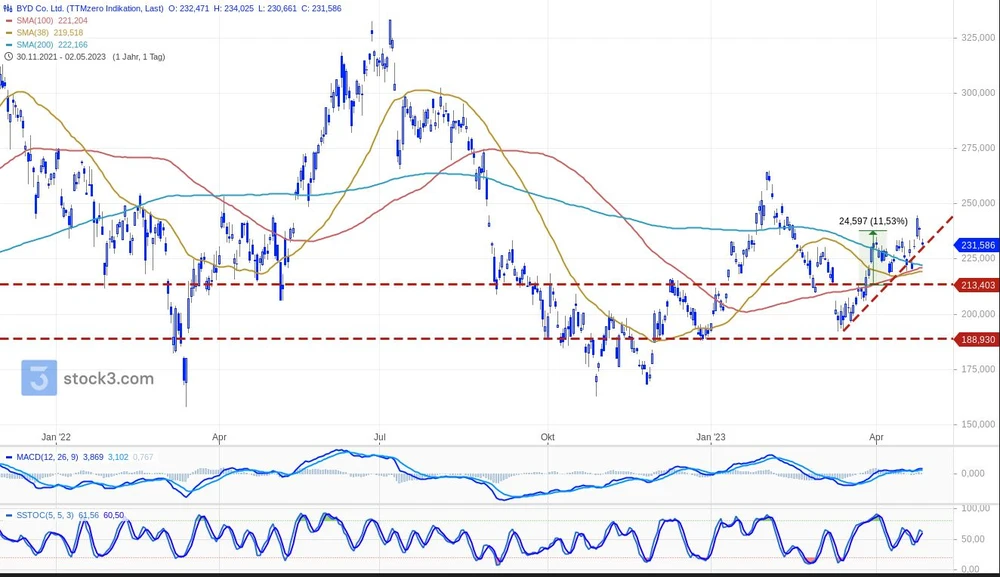This screenshot has height=577, width=1000.
Task: Select the SMA(200) legend entry
Action: tap(52, 45)
